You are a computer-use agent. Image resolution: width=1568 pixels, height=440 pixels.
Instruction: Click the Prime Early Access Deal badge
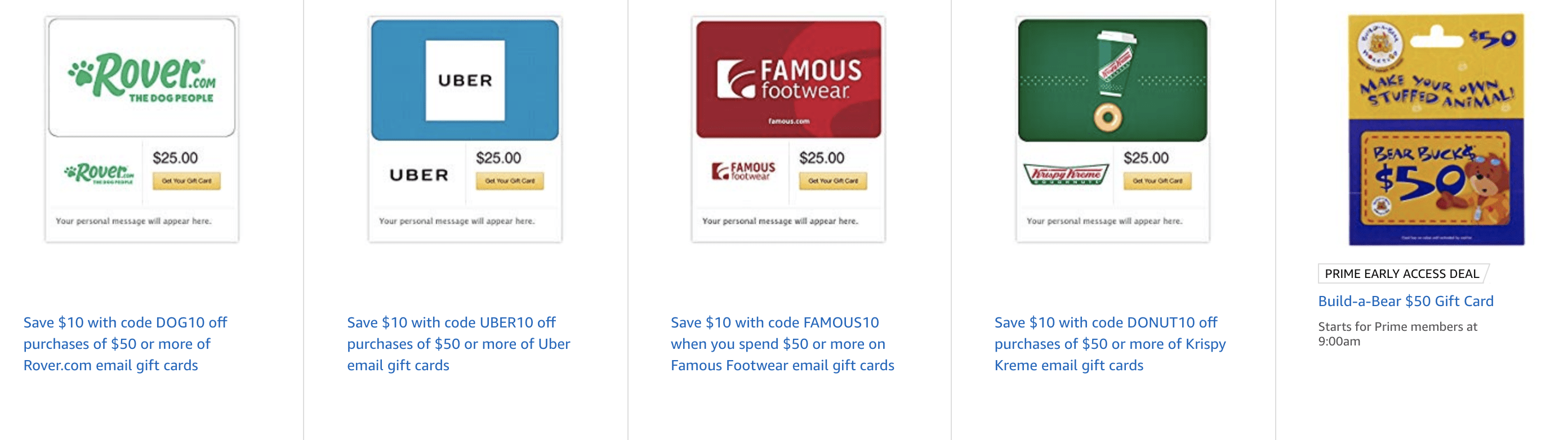tap(1401, 273)
